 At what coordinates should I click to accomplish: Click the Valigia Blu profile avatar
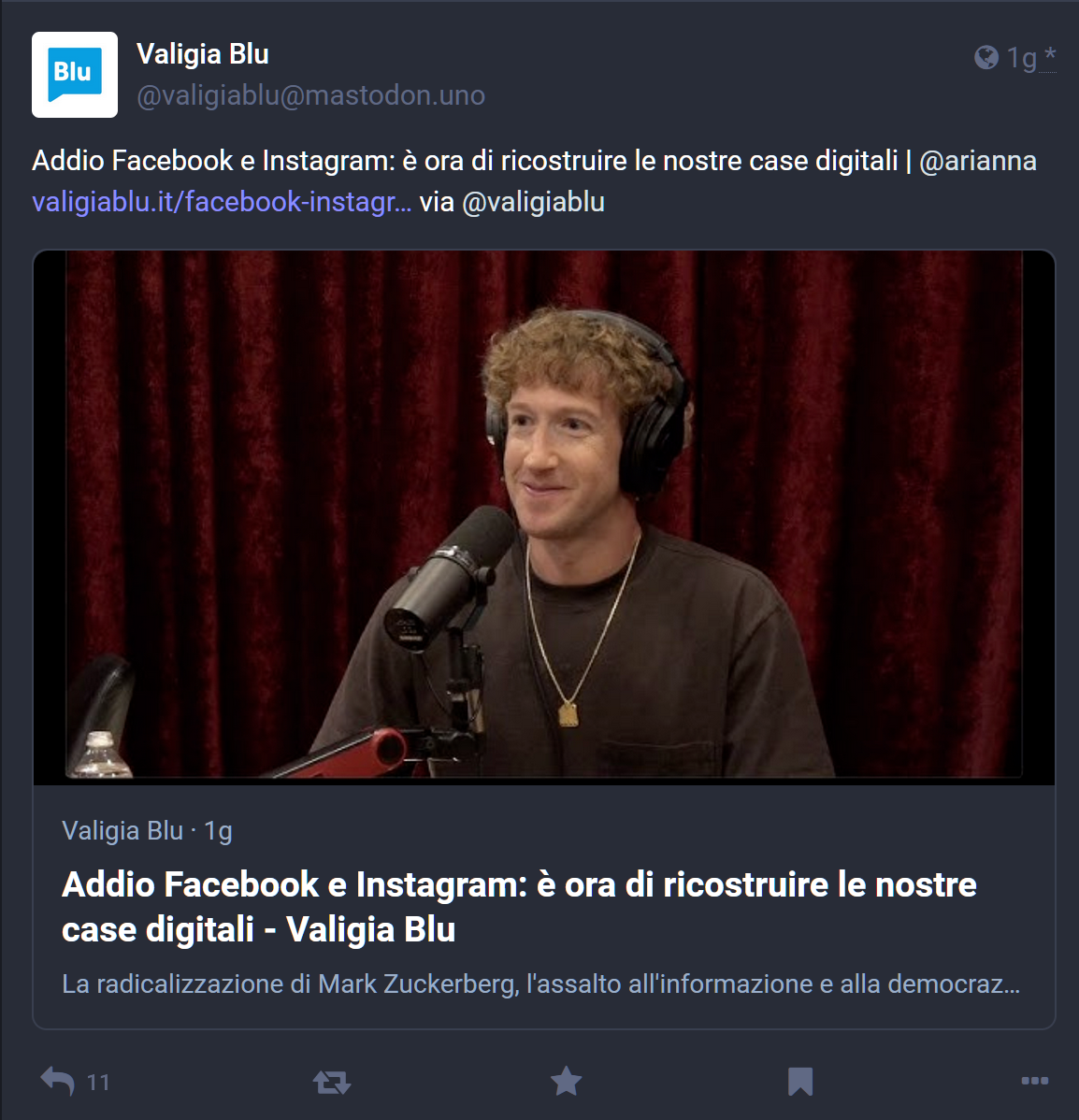coord(74,74)
